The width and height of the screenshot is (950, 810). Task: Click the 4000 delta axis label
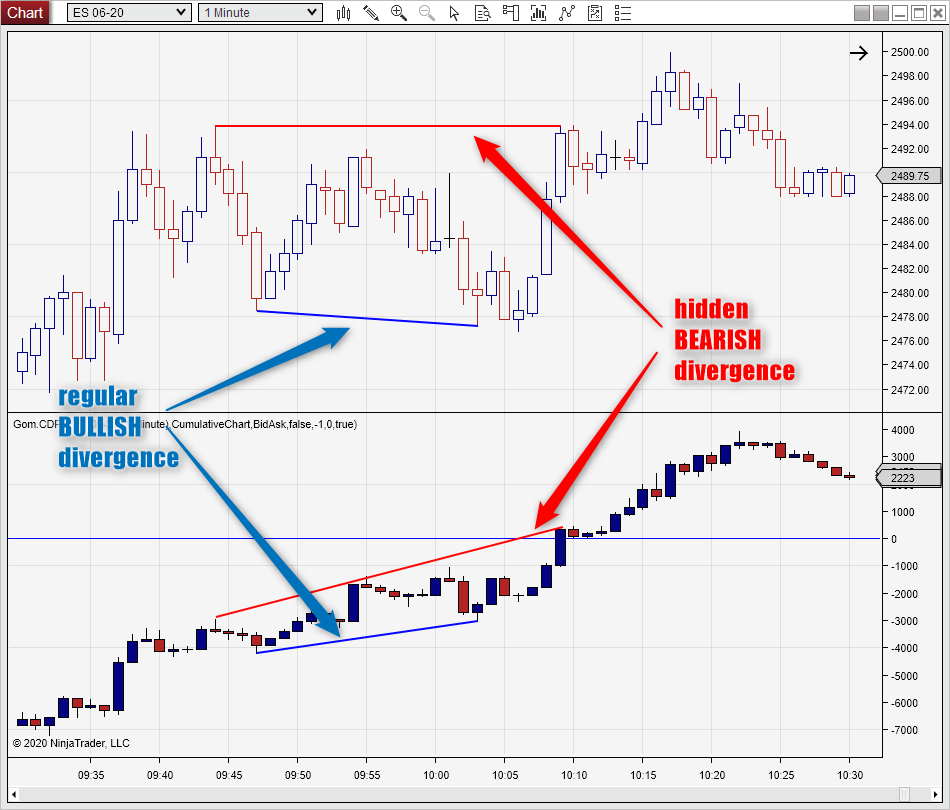point(903,430)
